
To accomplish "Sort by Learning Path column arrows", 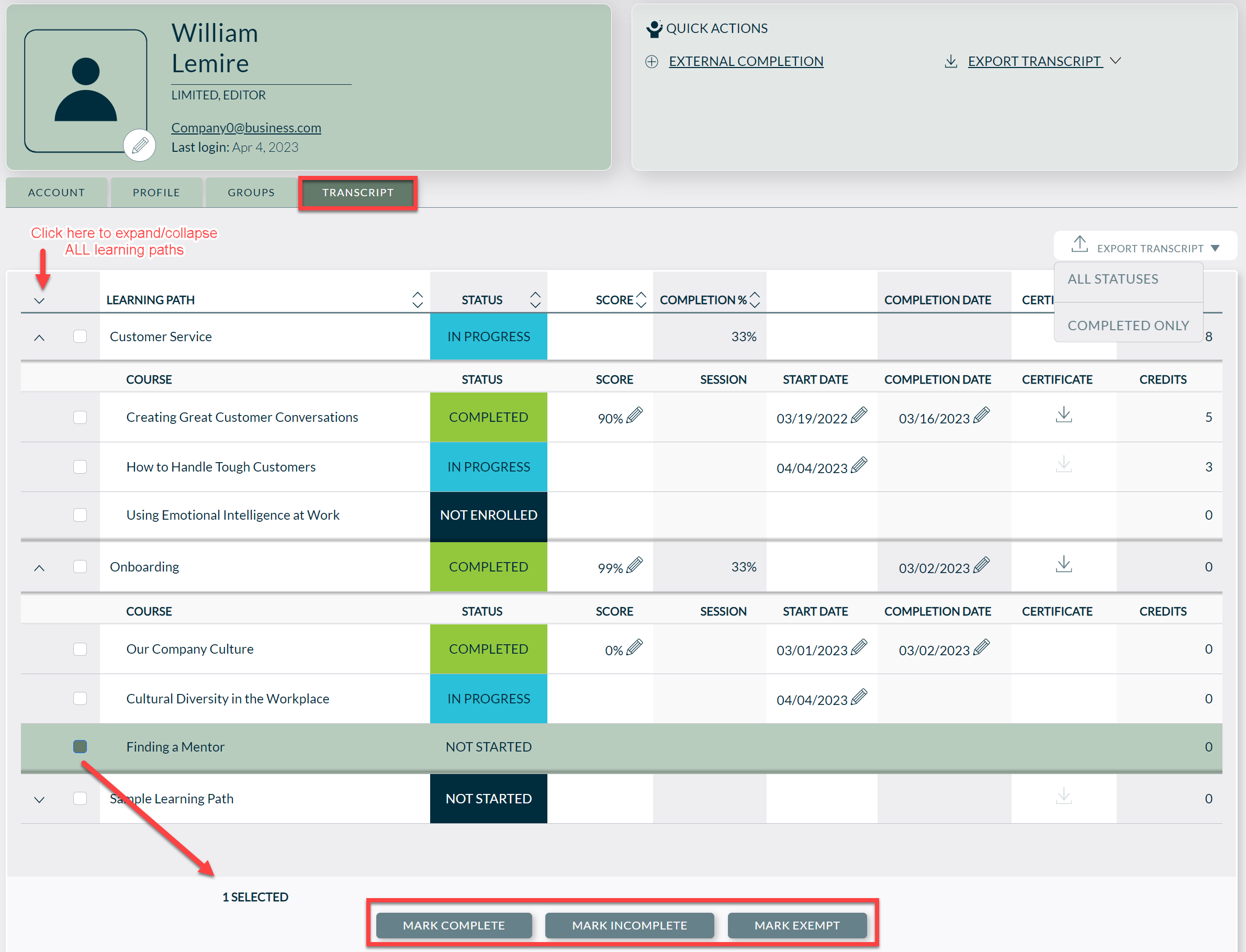I will click(x=418, y=300).
